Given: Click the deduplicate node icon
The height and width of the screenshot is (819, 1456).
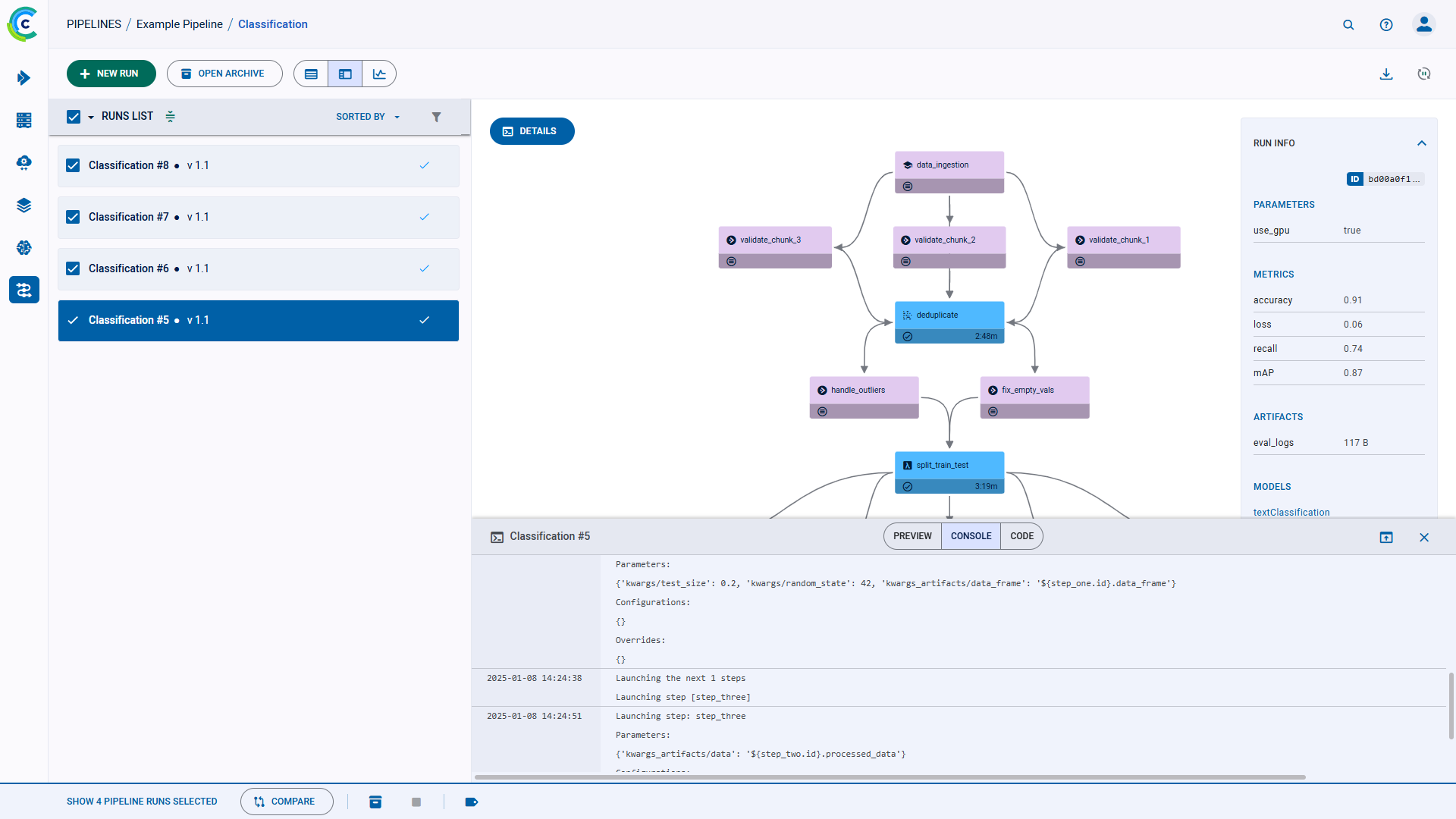Looking at the screenshot, I should tap(907, 314).
